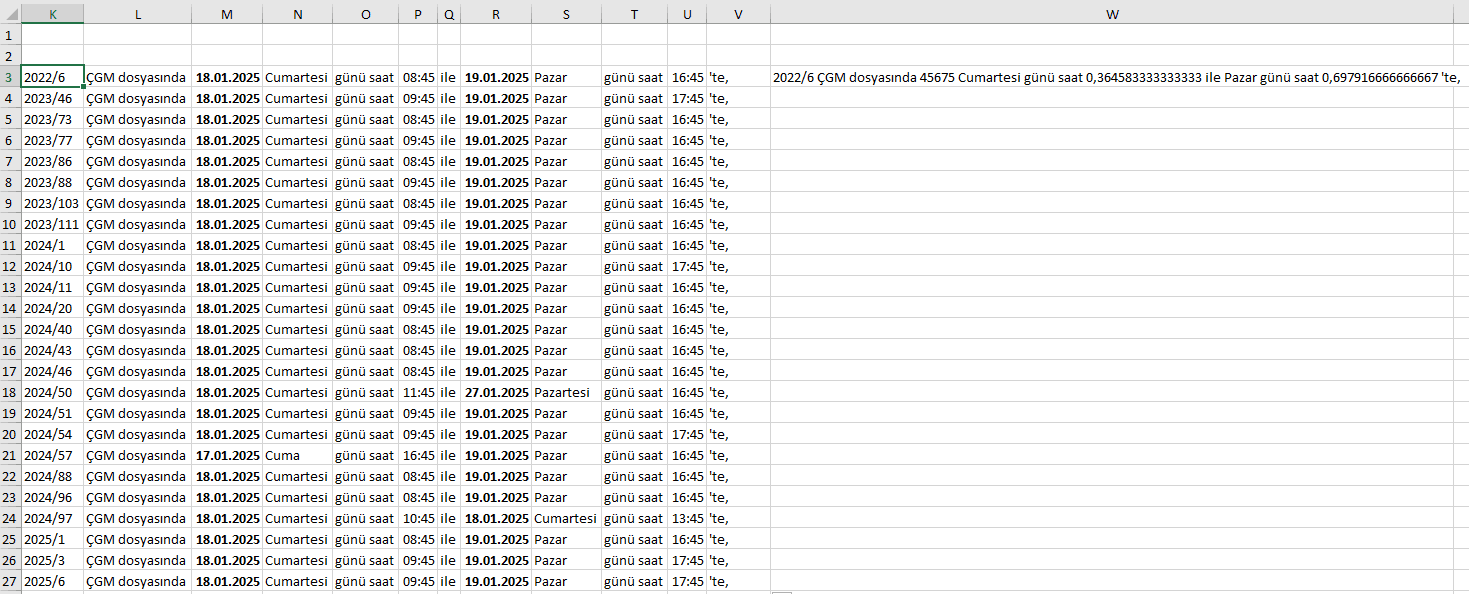Click the 13:45 time cell
1469x594 pixels.
coord(687,518)
